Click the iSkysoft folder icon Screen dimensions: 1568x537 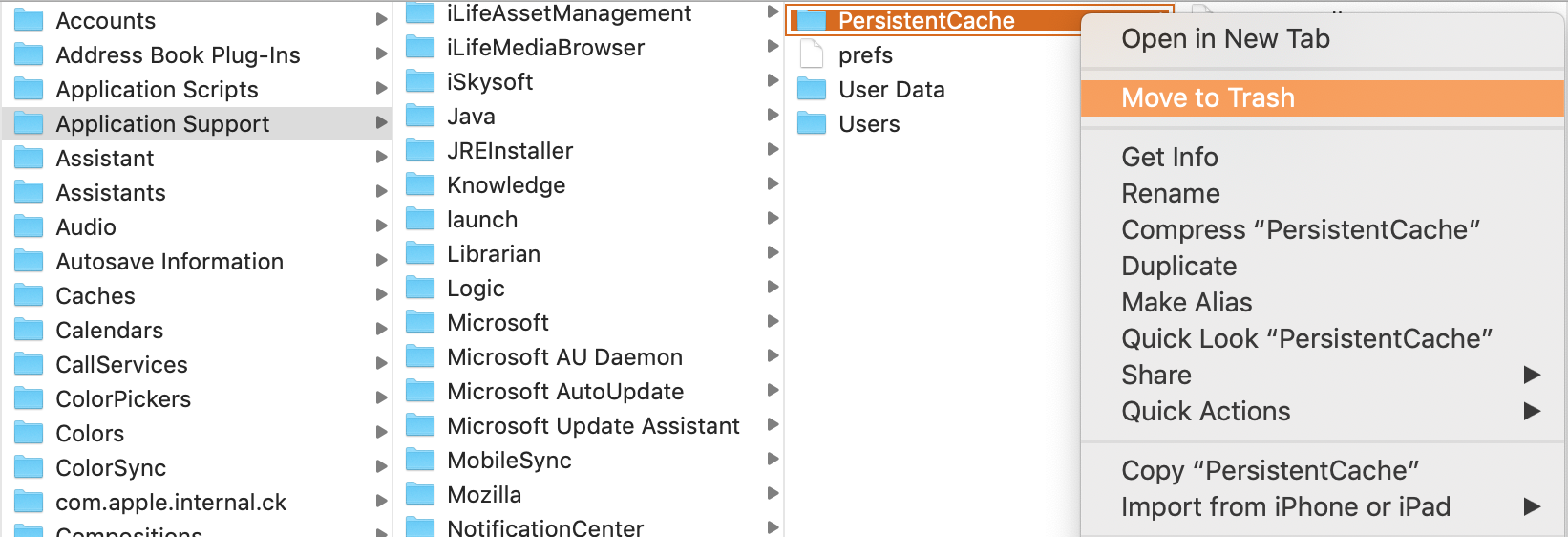point(420,81)
